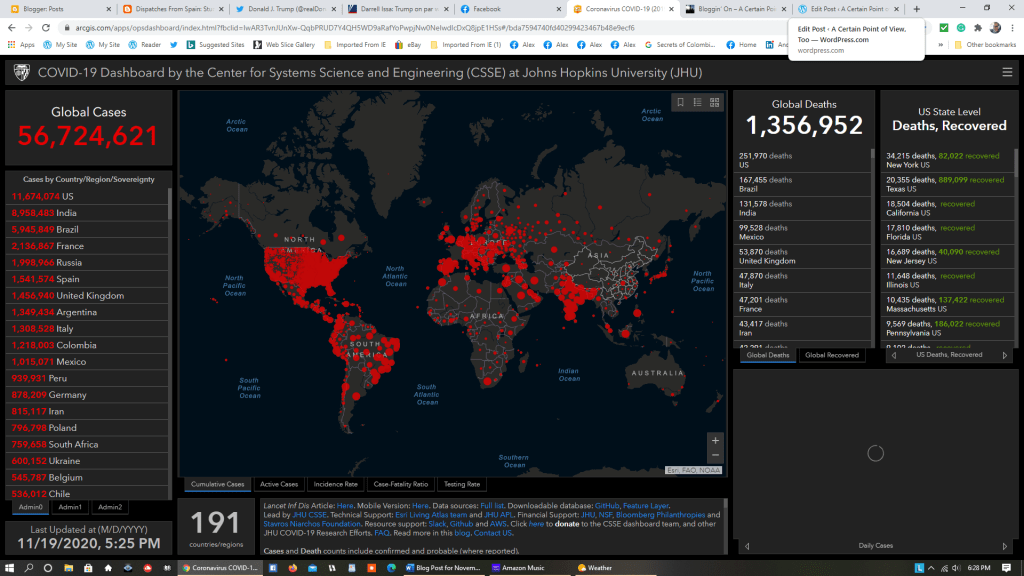The height and width of the screenshot is (576, 1024).
Task: Select the Incidence Rate map tab
Action: (335, 484)
